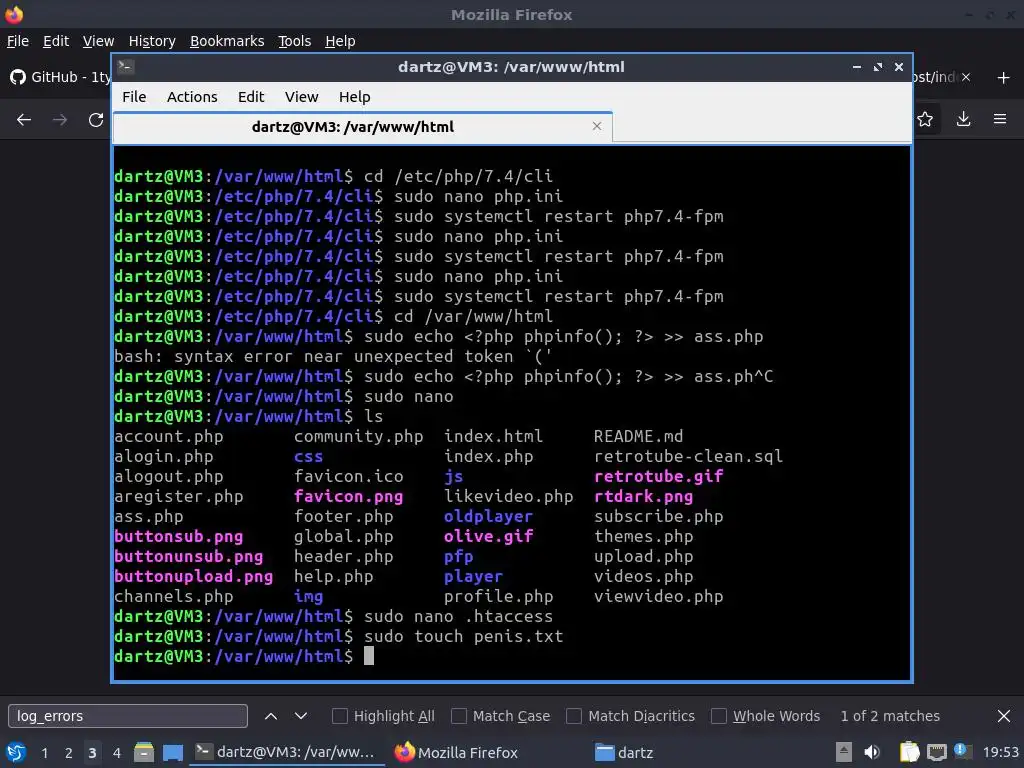The height and width of the screenshot is (768, 1024).
Task: Check the Whole Words option
Action: click(x=718, y=716)
